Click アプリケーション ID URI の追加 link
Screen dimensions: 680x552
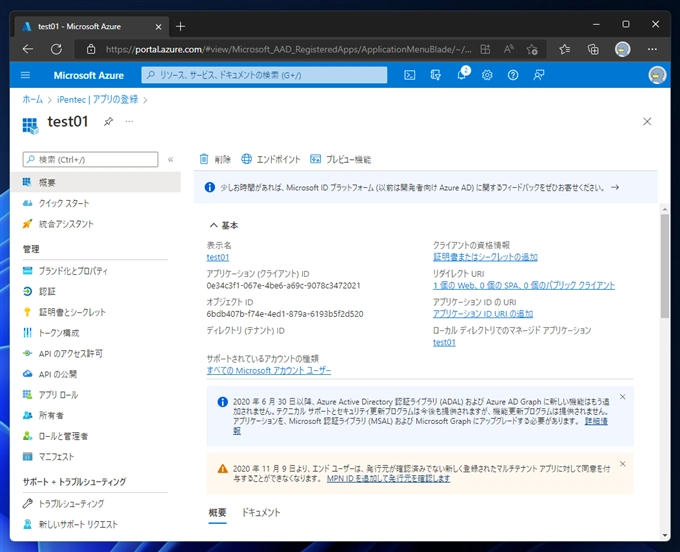(483, 314)
